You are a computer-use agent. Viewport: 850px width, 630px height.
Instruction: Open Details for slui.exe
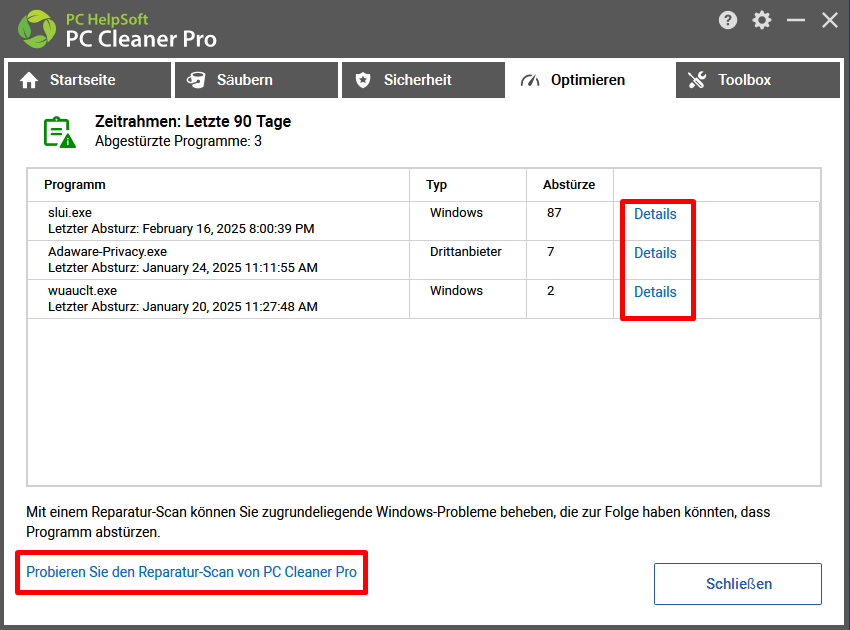(x=655, y=214)
